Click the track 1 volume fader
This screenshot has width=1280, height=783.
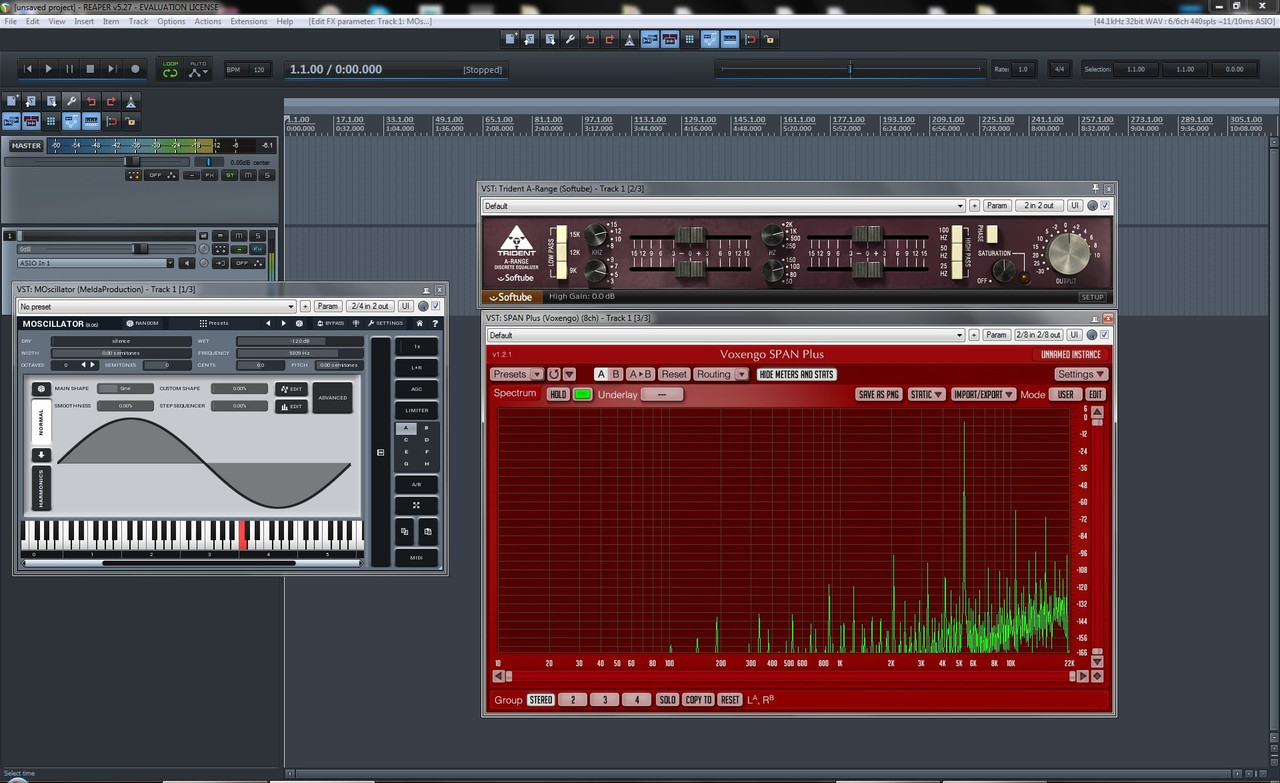140,249
